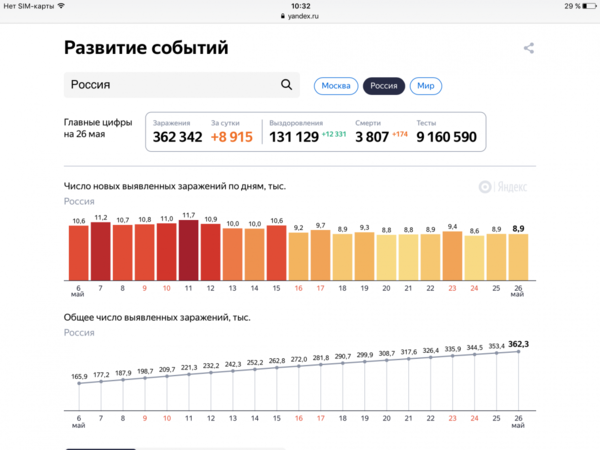Click recoveries value 131 129

pos(293,137)
